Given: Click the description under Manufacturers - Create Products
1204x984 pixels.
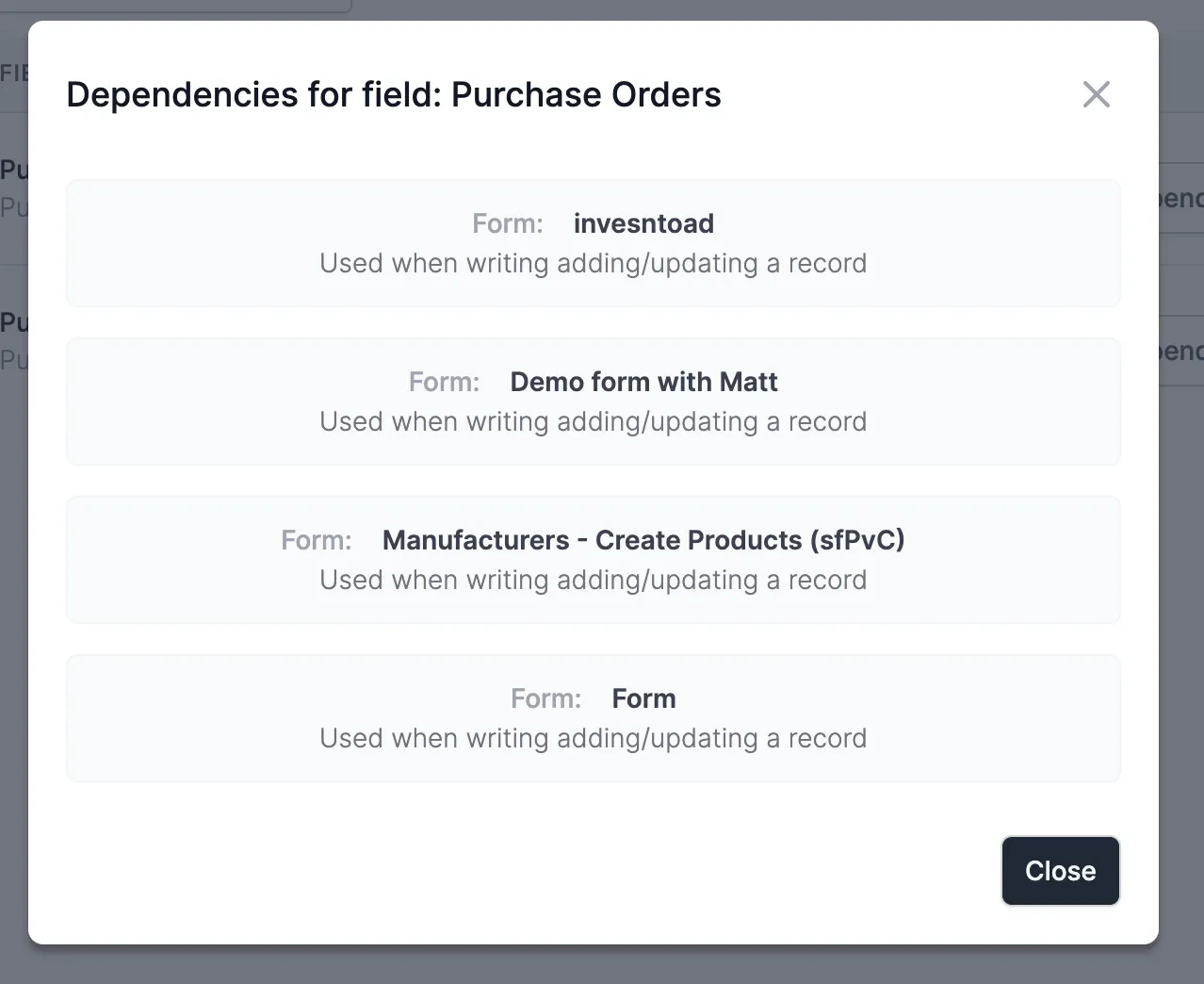Looking at the screenshot, I should click(x=593, y=580).
